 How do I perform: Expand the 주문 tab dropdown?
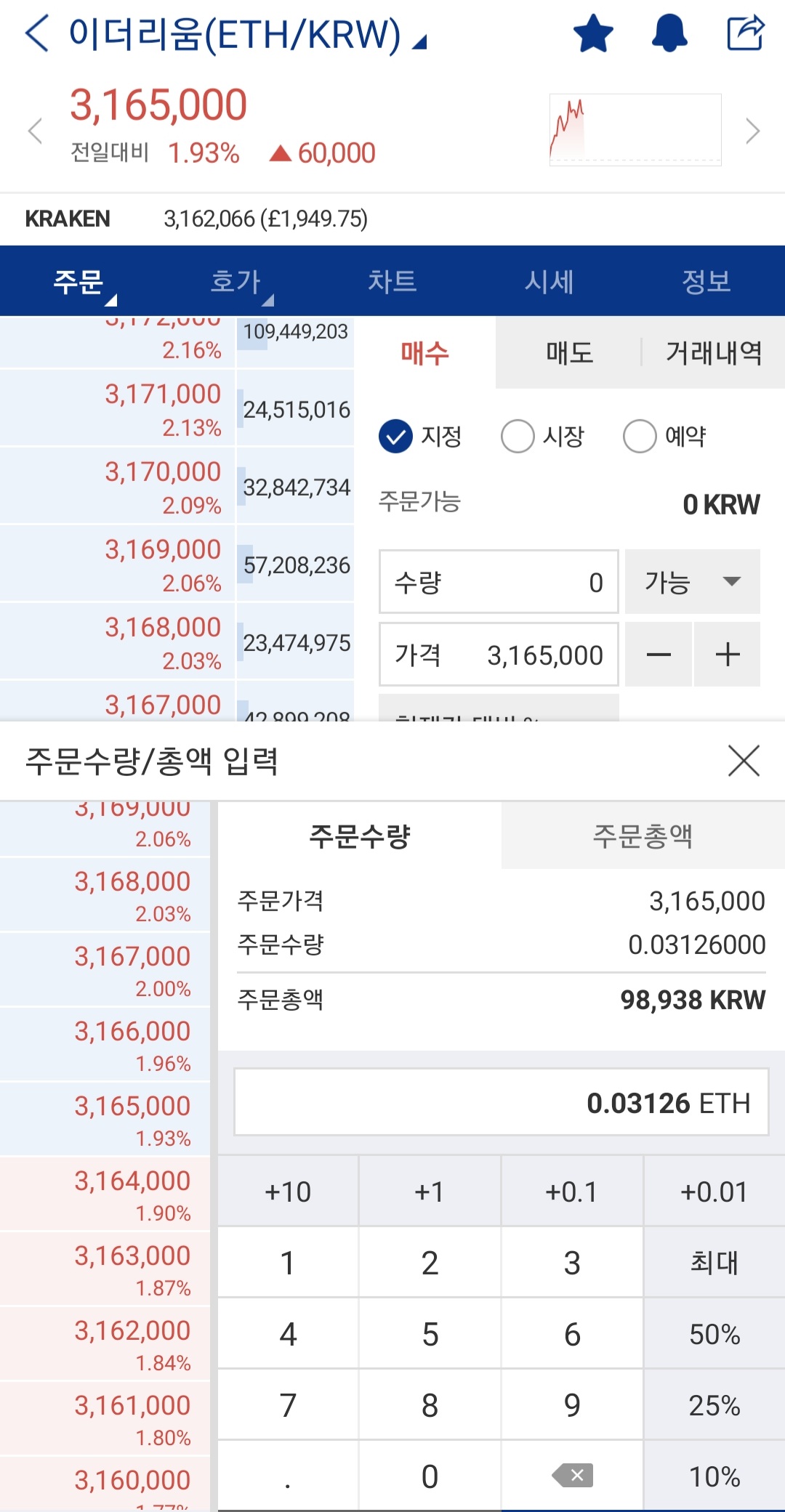(x=78, y=281)
